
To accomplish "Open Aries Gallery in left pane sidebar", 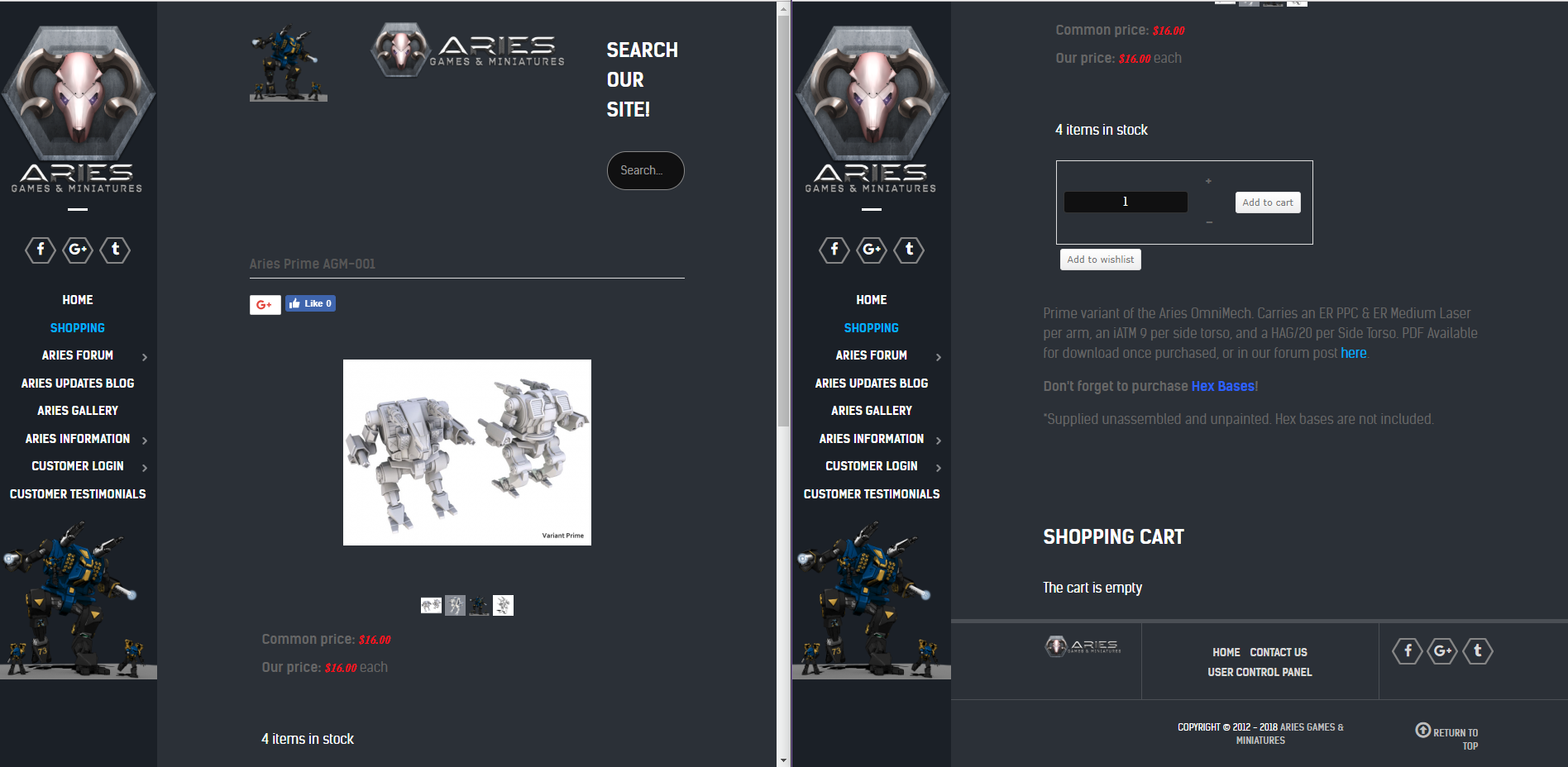I will click(x=78, y=411).
